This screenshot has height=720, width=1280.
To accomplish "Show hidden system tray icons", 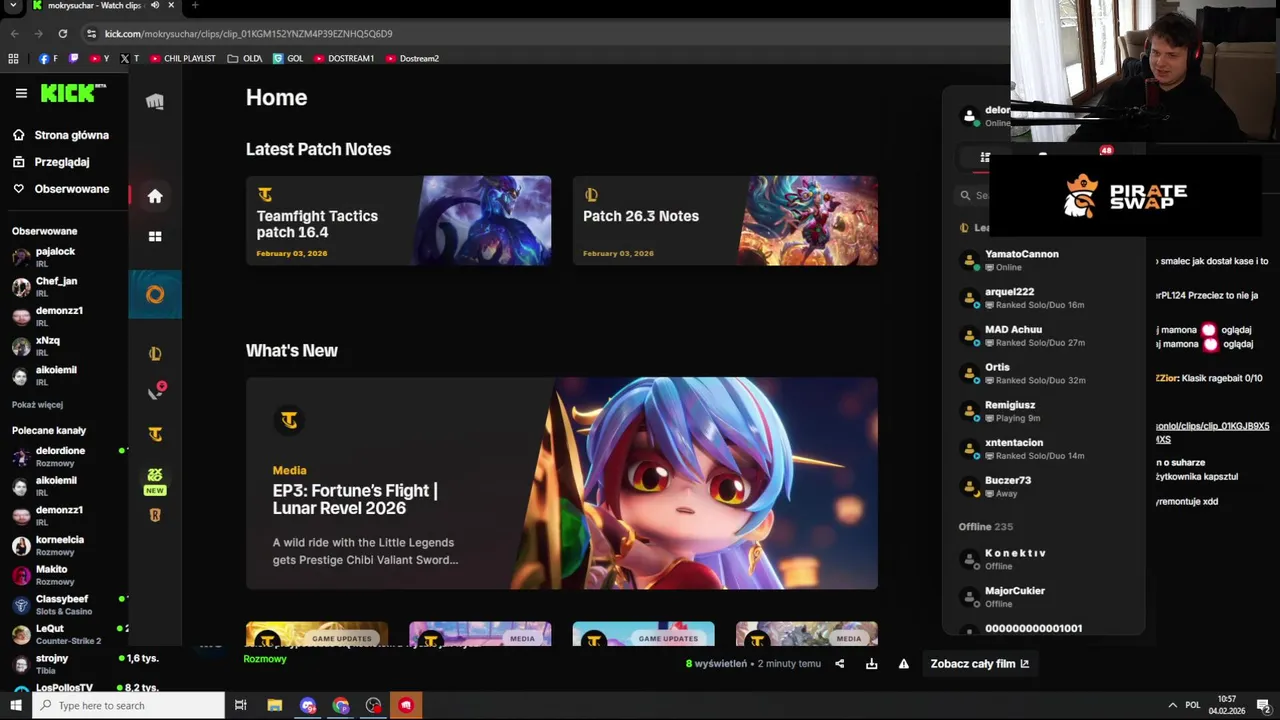I will click(x=1173, y=705).
